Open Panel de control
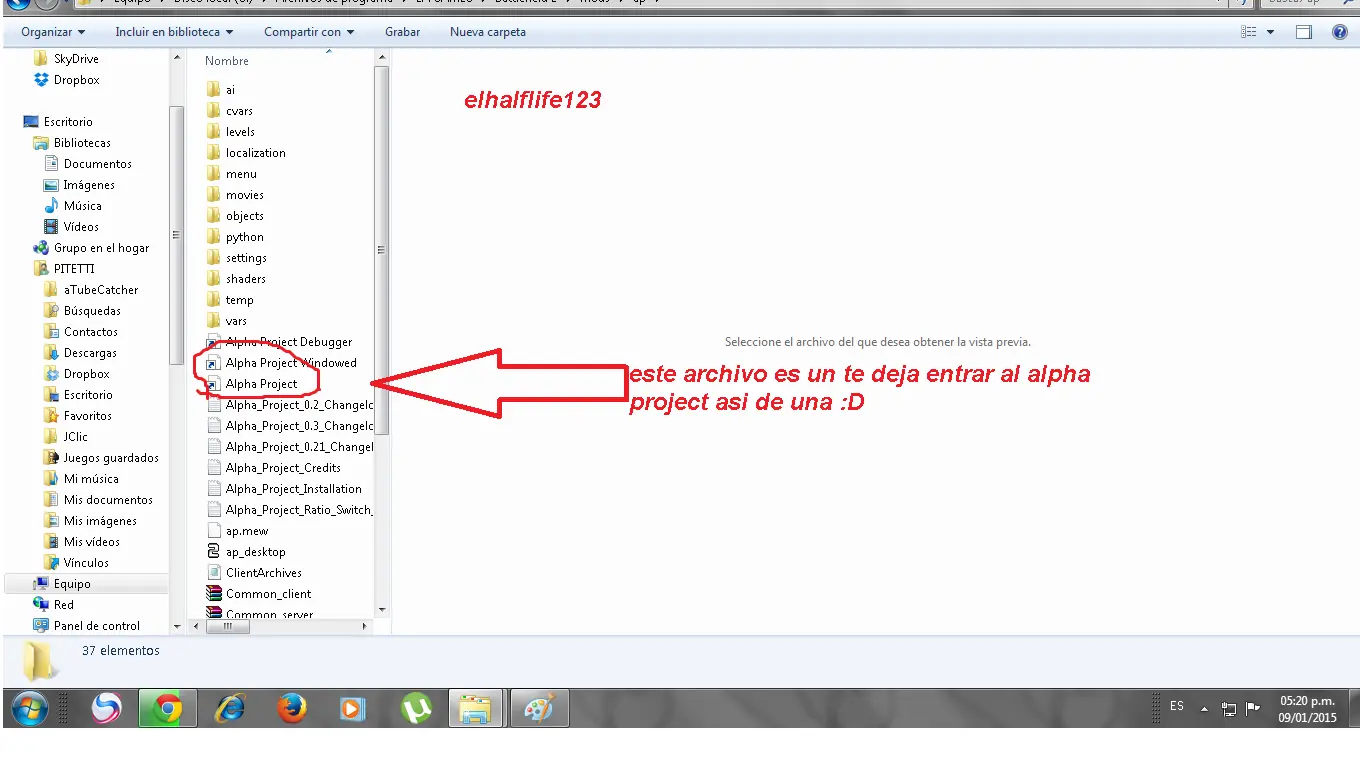The image size is (1360, 768). coord(96,626)
